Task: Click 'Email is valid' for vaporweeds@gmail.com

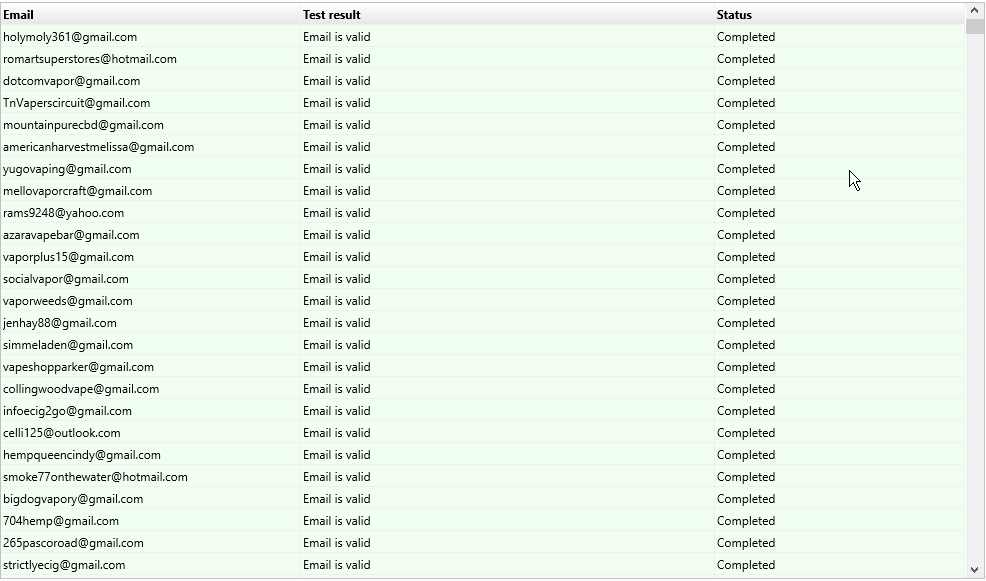Action: [x=337, y=301]
